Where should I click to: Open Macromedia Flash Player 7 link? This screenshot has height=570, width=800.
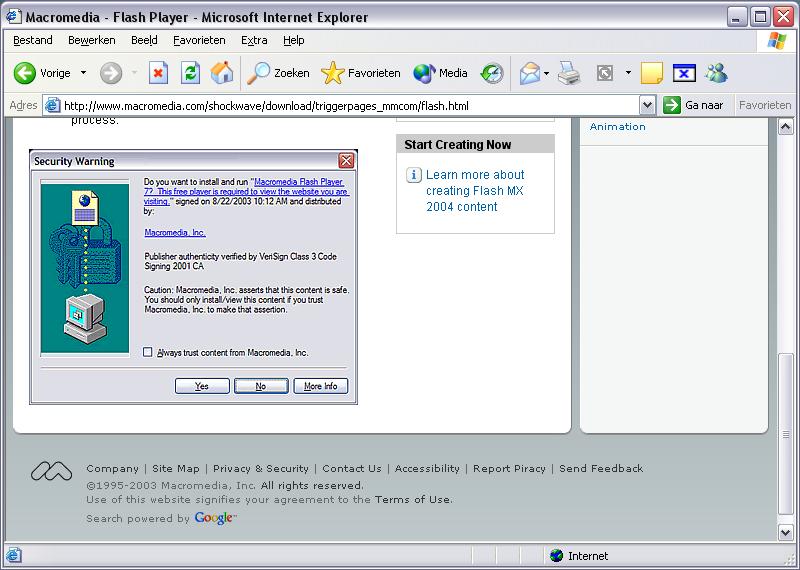tap(246, 191)
